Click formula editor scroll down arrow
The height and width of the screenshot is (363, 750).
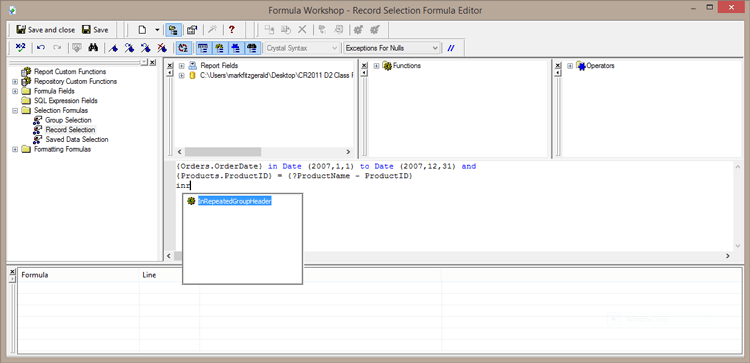click(737, 246)
